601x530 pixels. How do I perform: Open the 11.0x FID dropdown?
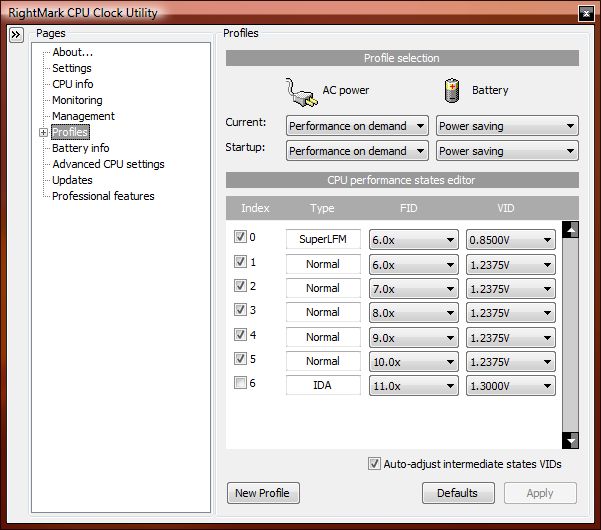[x=414, y=386]
